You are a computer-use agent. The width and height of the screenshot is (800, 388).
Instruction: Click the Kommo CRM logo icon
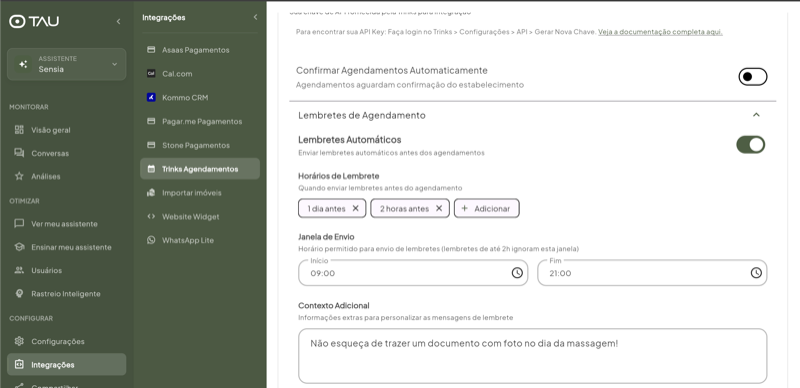click(151, 97)
